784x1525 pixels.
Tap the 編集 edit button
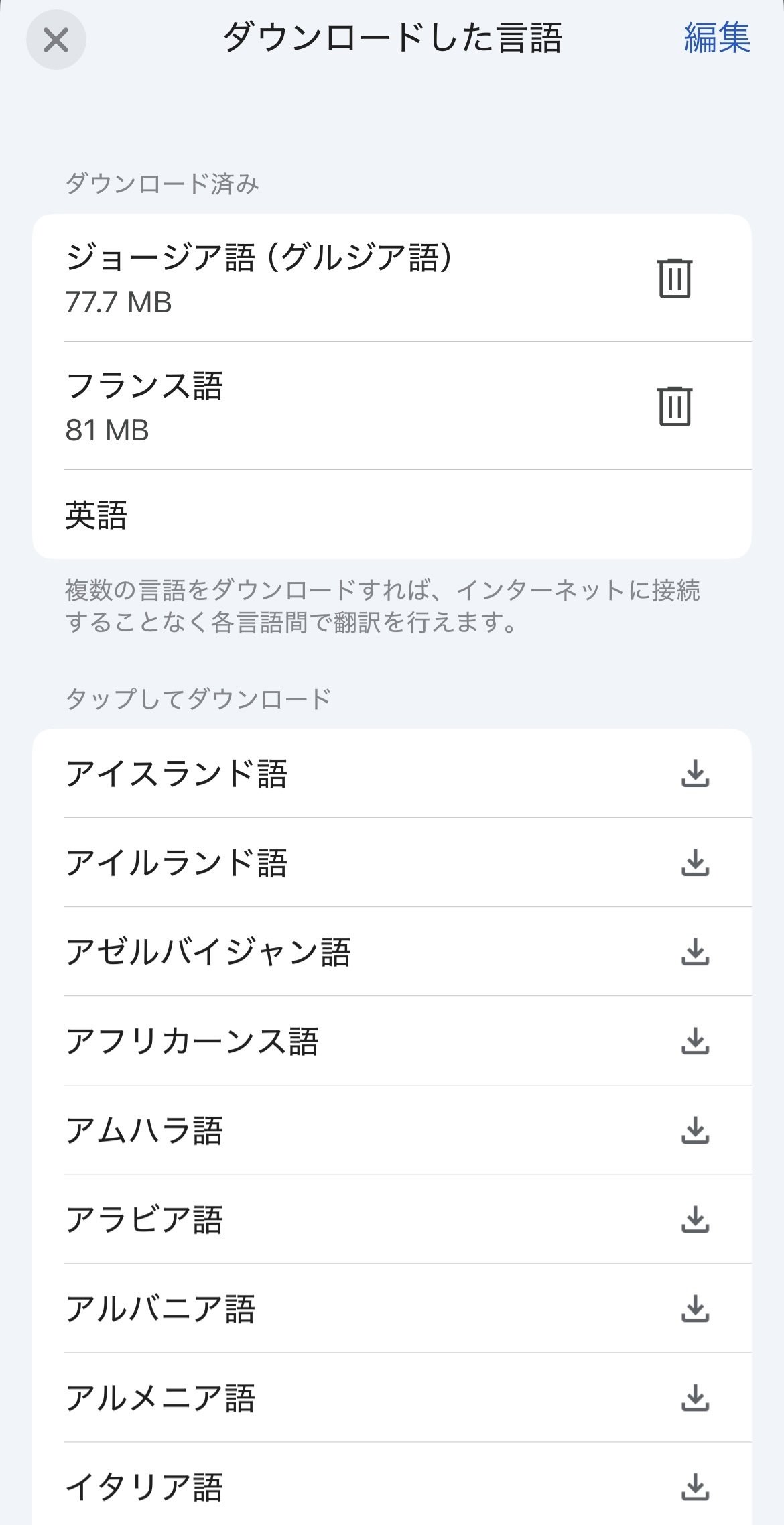[716, 38]
